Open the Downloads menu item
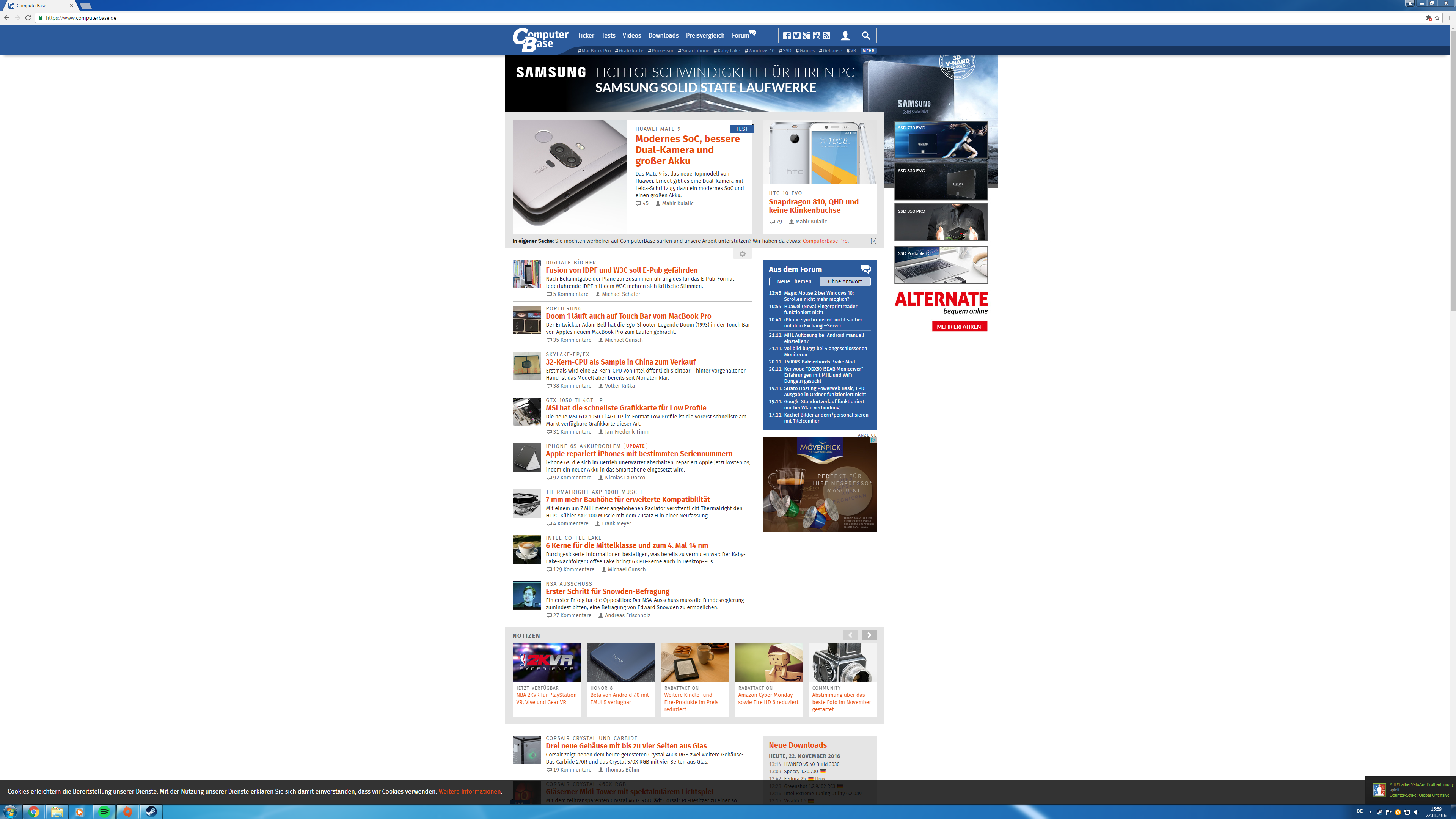 coord(663,35)
